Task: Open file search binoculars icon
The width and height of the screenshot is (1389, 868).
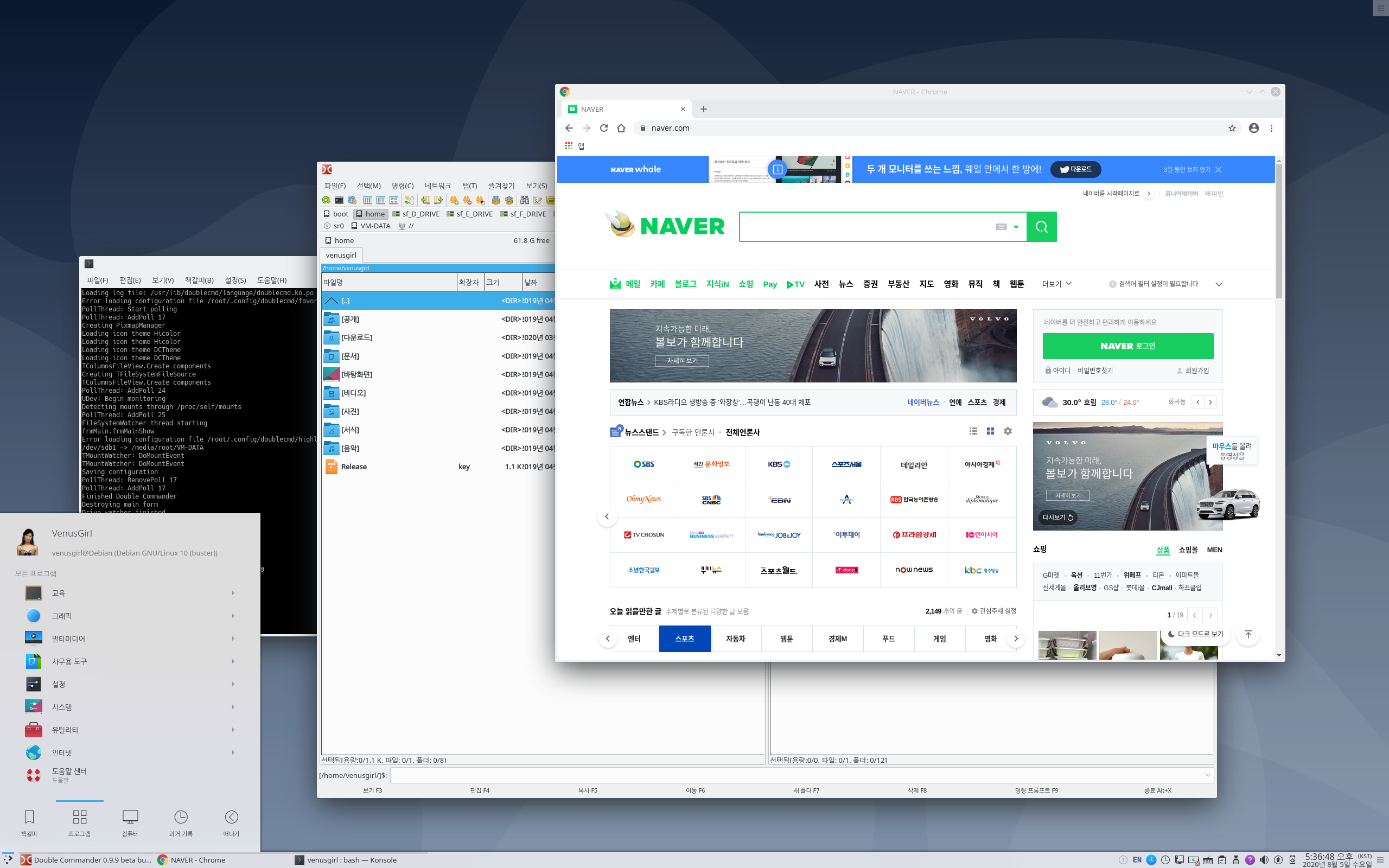Action: click(525, 200)
